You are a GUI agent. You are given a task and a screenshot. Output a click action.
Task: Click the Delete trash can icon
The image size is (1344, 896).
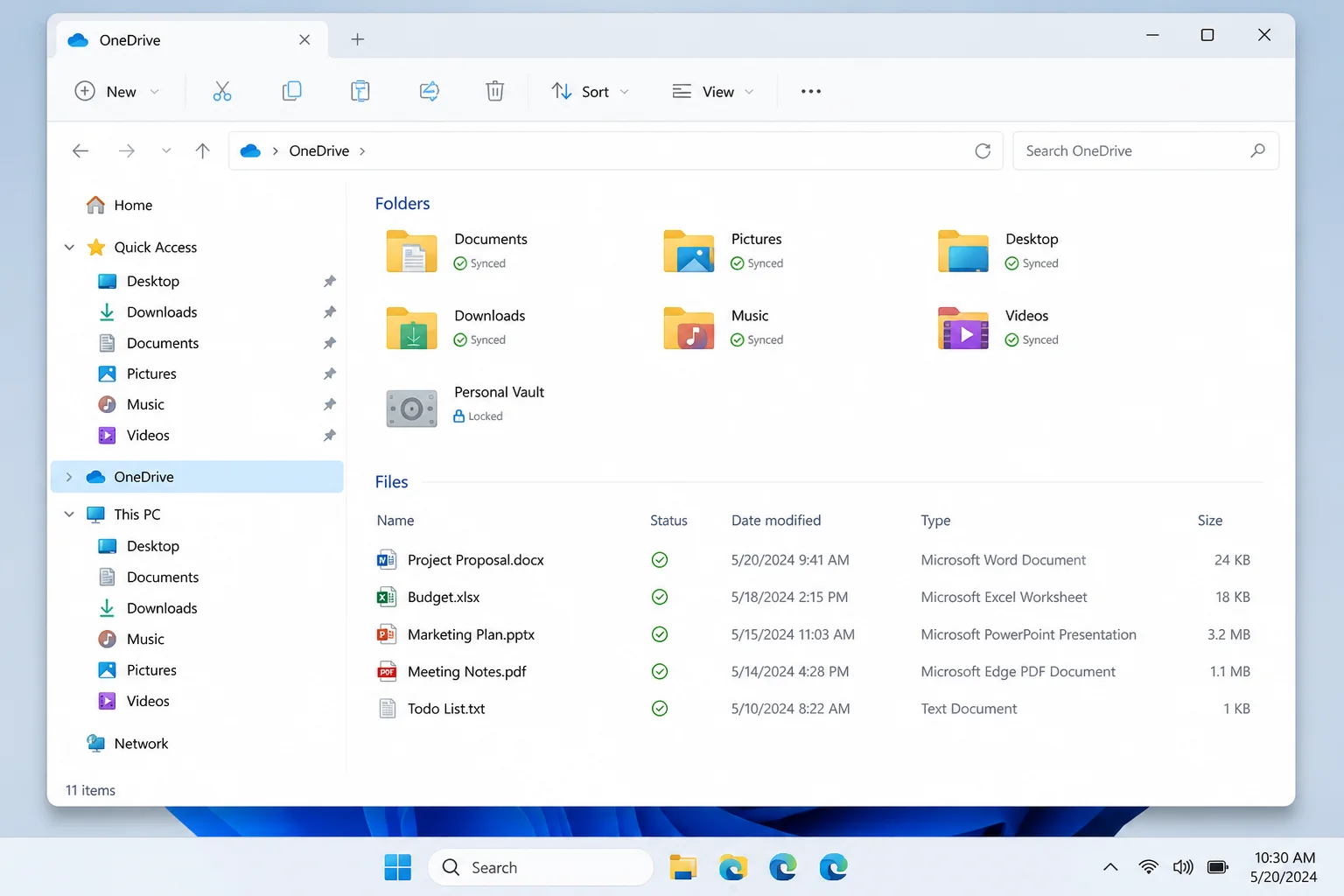point(495,91)
